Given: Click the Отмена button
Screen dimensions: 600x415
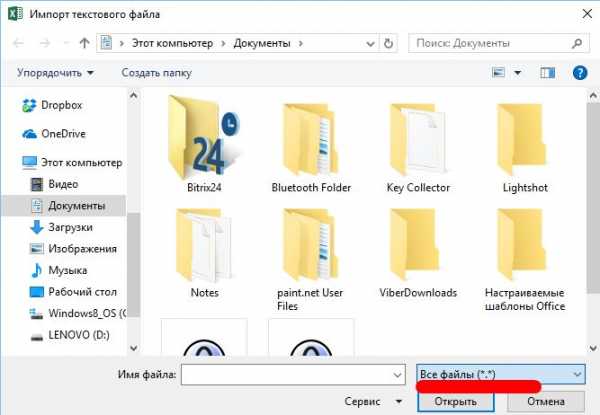Looking at the screenshot, I should click(x=546, y=402).
